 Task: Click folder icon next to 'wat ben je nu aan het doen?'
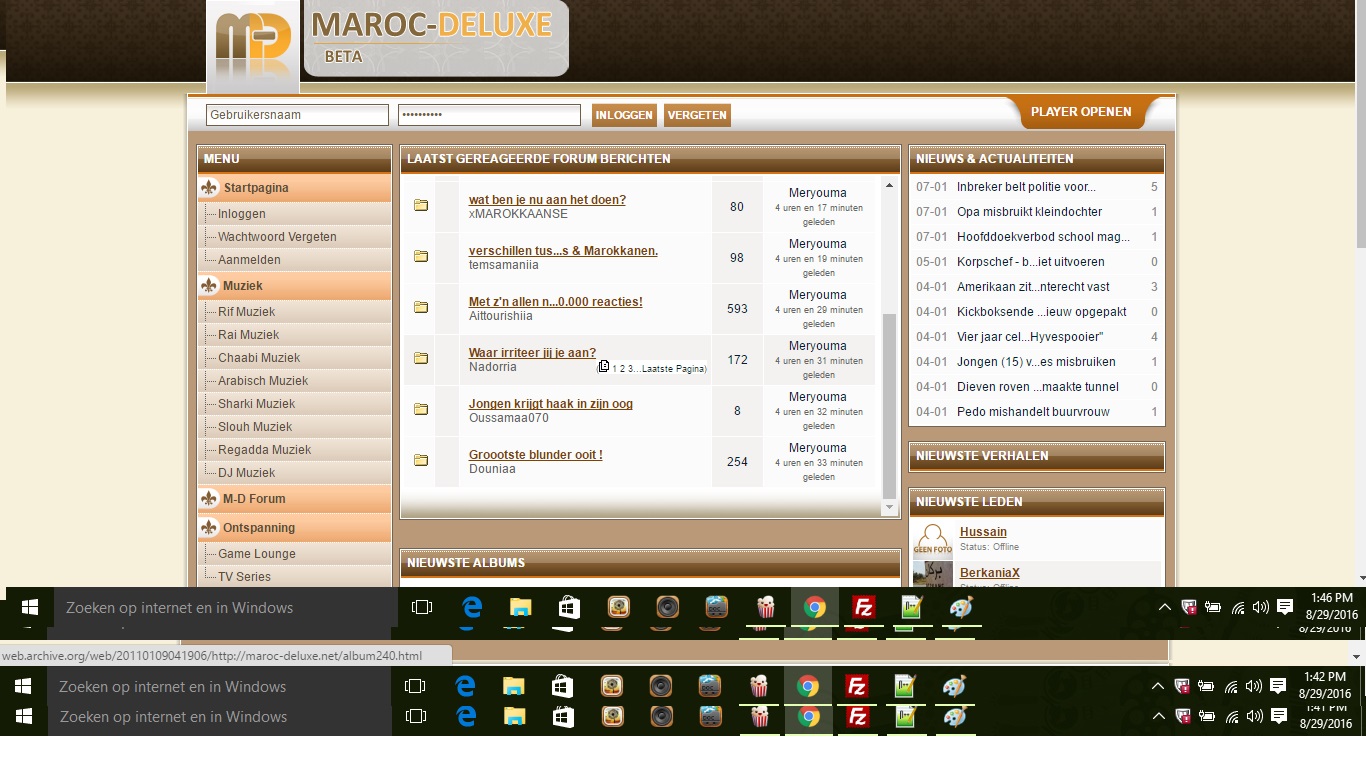[x=421, y=206]
